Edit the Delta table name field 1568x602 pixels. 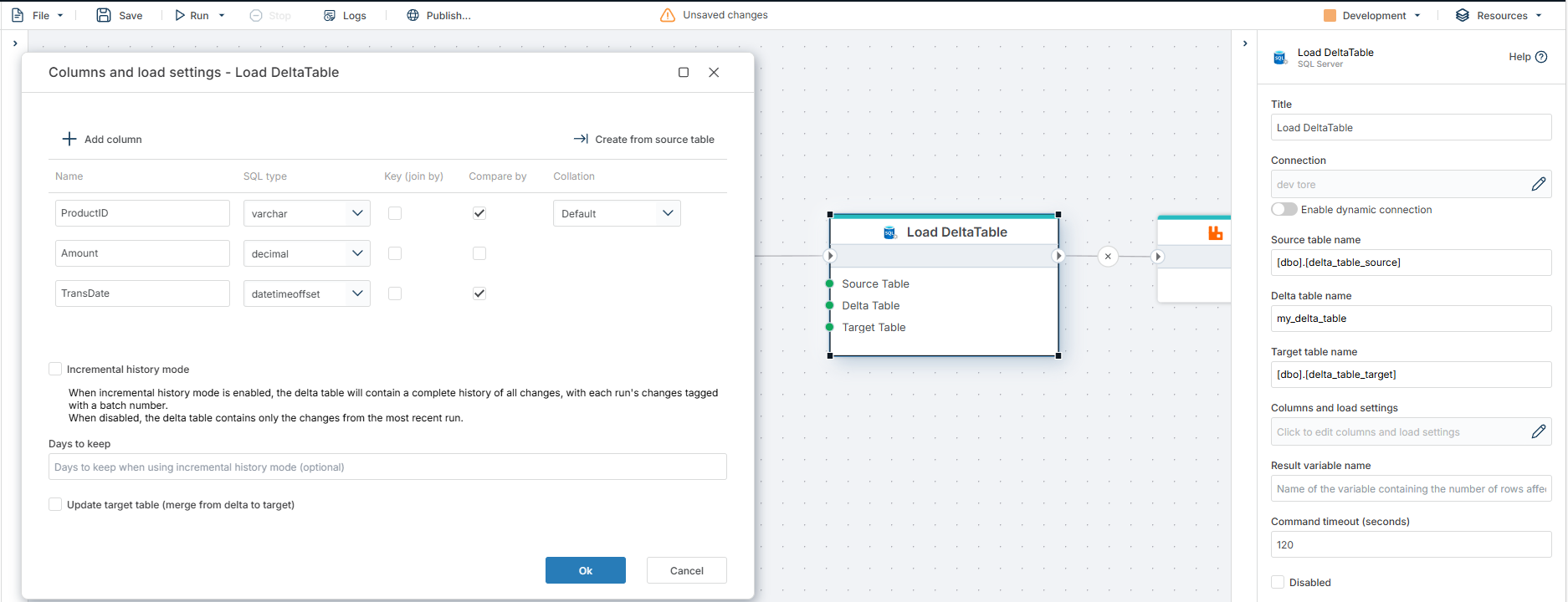pos(1411,318)
